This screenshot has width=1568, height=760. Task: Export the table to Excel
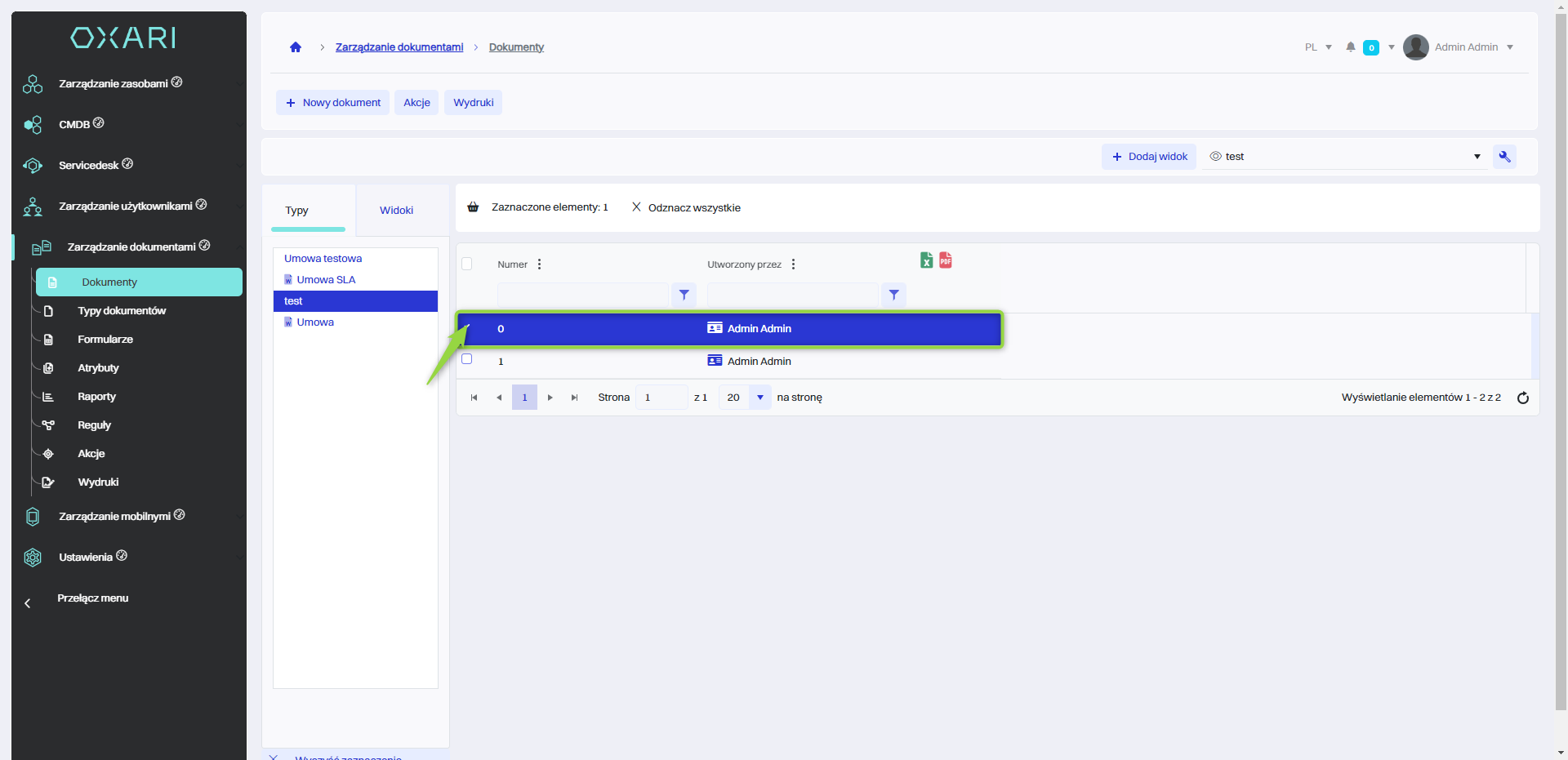click(926, 260)
